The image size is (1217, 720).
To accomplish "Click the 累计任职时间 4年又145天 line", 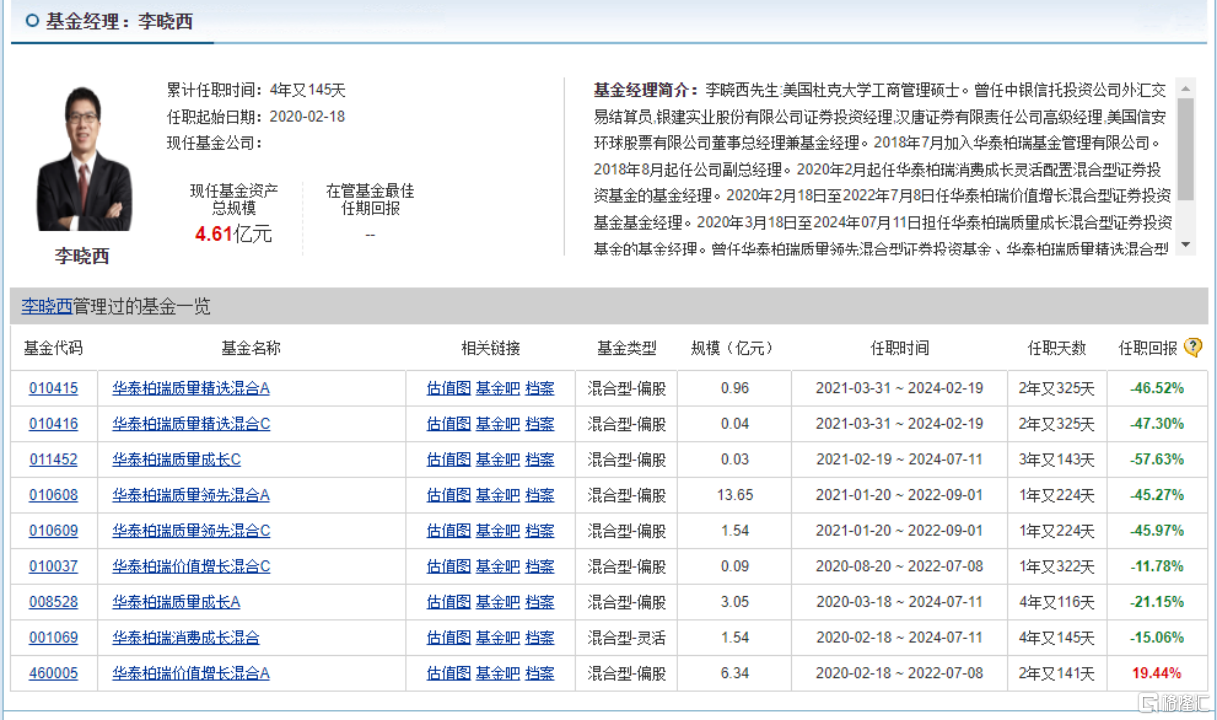I will click(x=256, y=90).
